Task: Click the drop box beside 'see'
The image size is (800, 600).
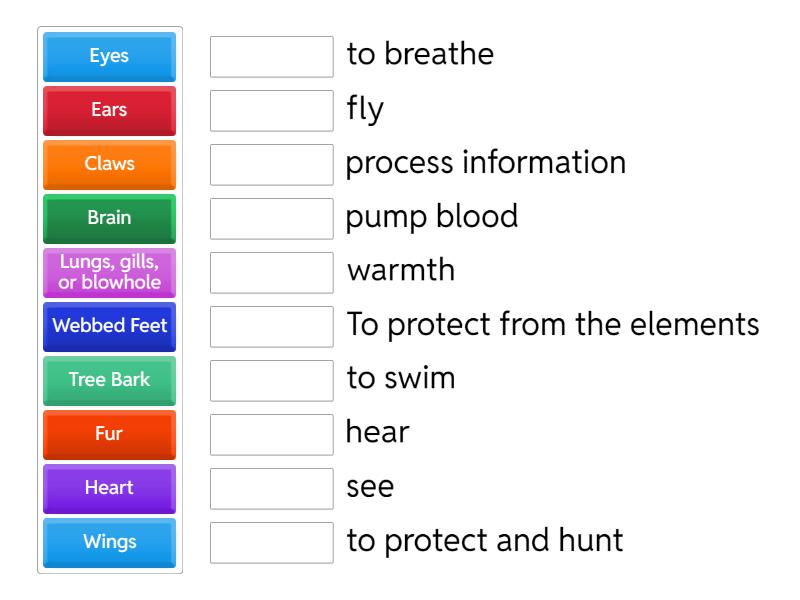Action: (x=271, y=489)
